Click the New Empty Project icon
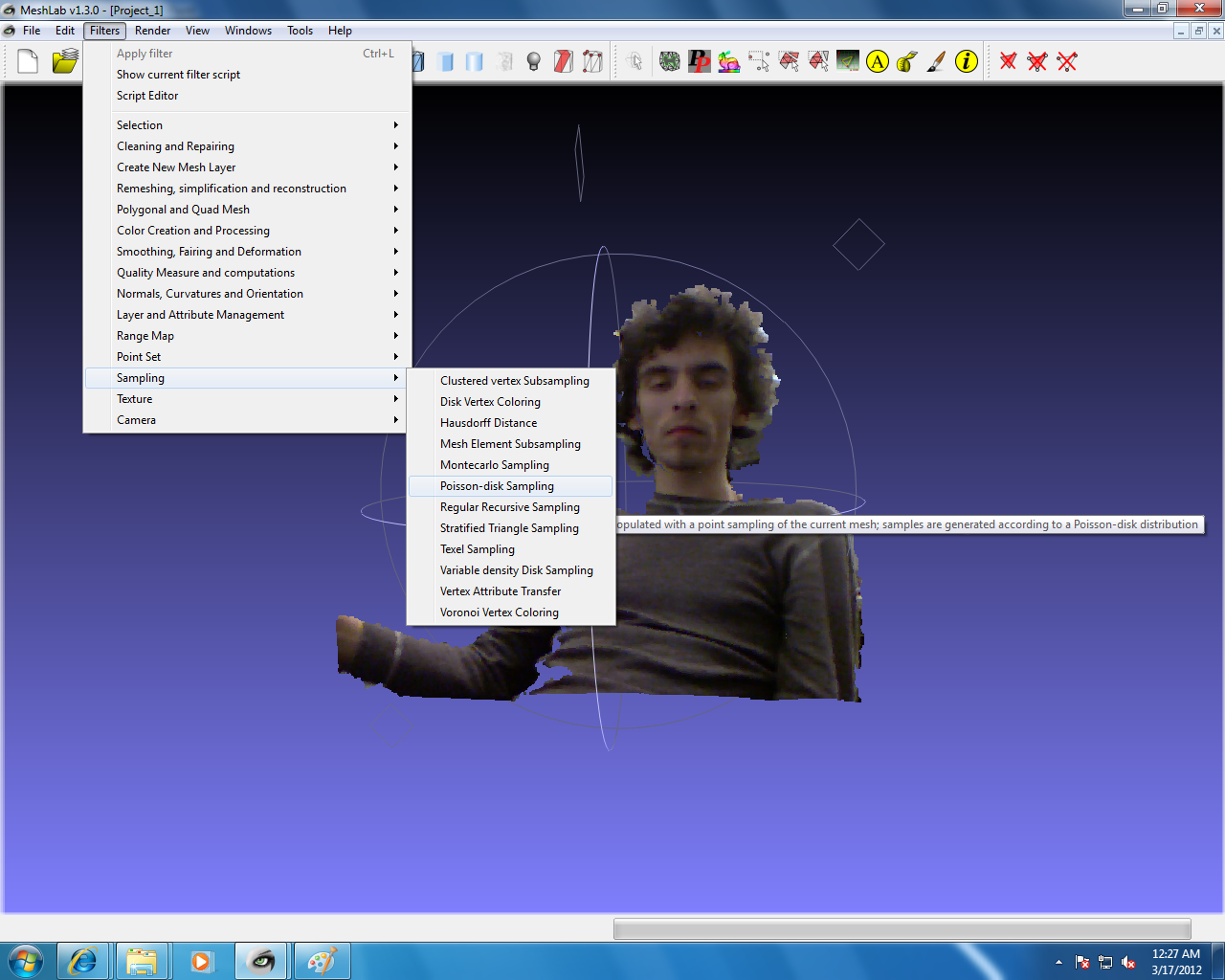 click(28, 62)
